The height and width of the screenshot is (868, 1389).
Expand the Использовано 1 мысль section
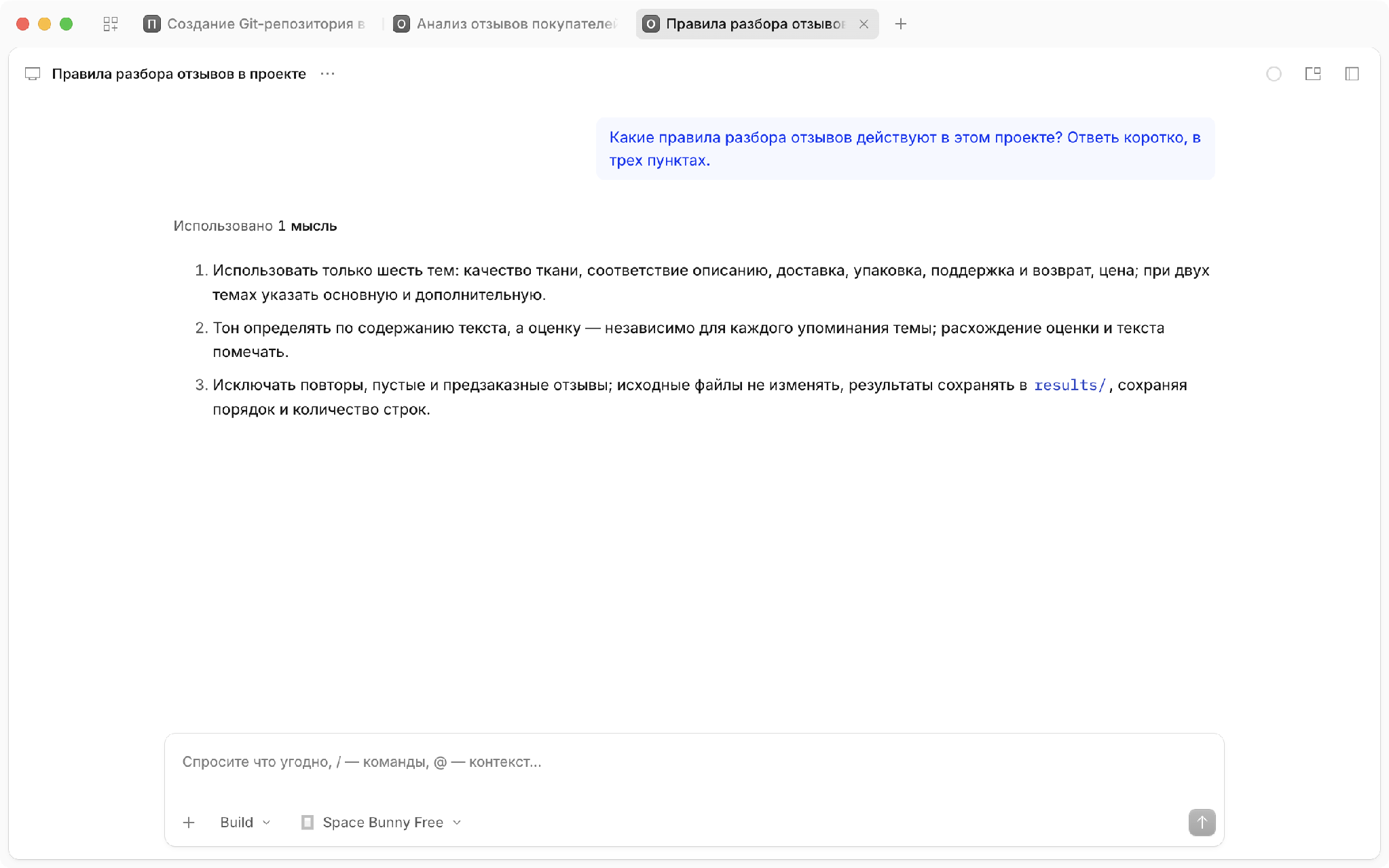pyautogui.click(x=255, y=226)
